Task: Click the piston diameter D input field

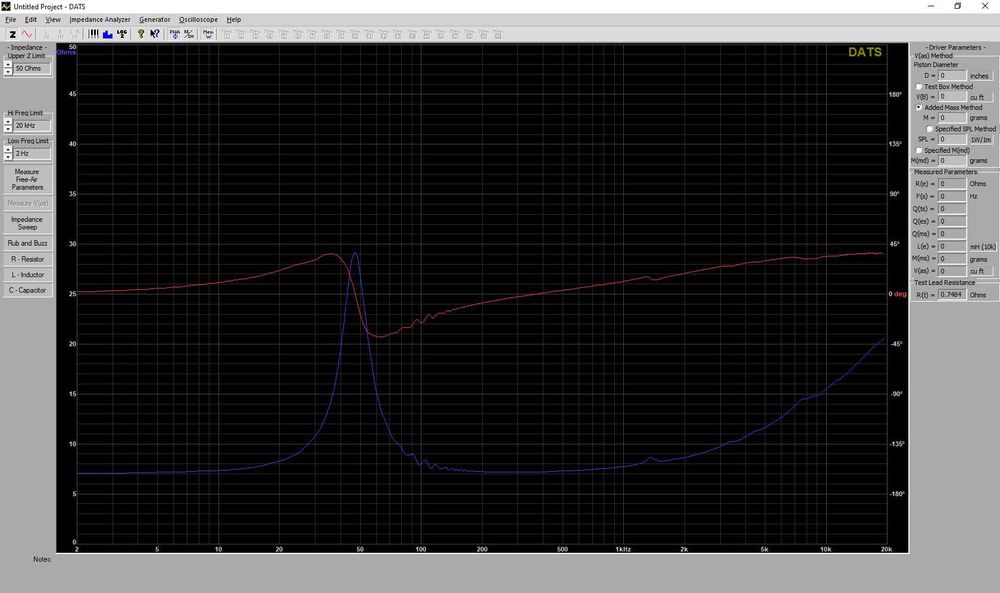Action: (x=952, y=76)
